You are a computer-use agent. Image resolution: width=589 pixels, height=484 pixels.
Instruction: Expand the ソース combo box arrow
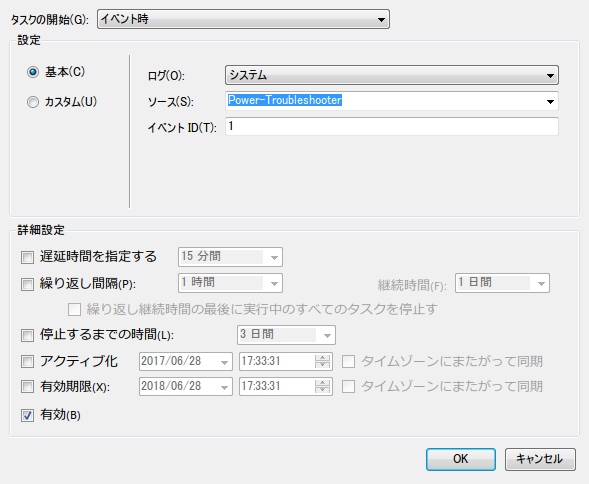550,101
